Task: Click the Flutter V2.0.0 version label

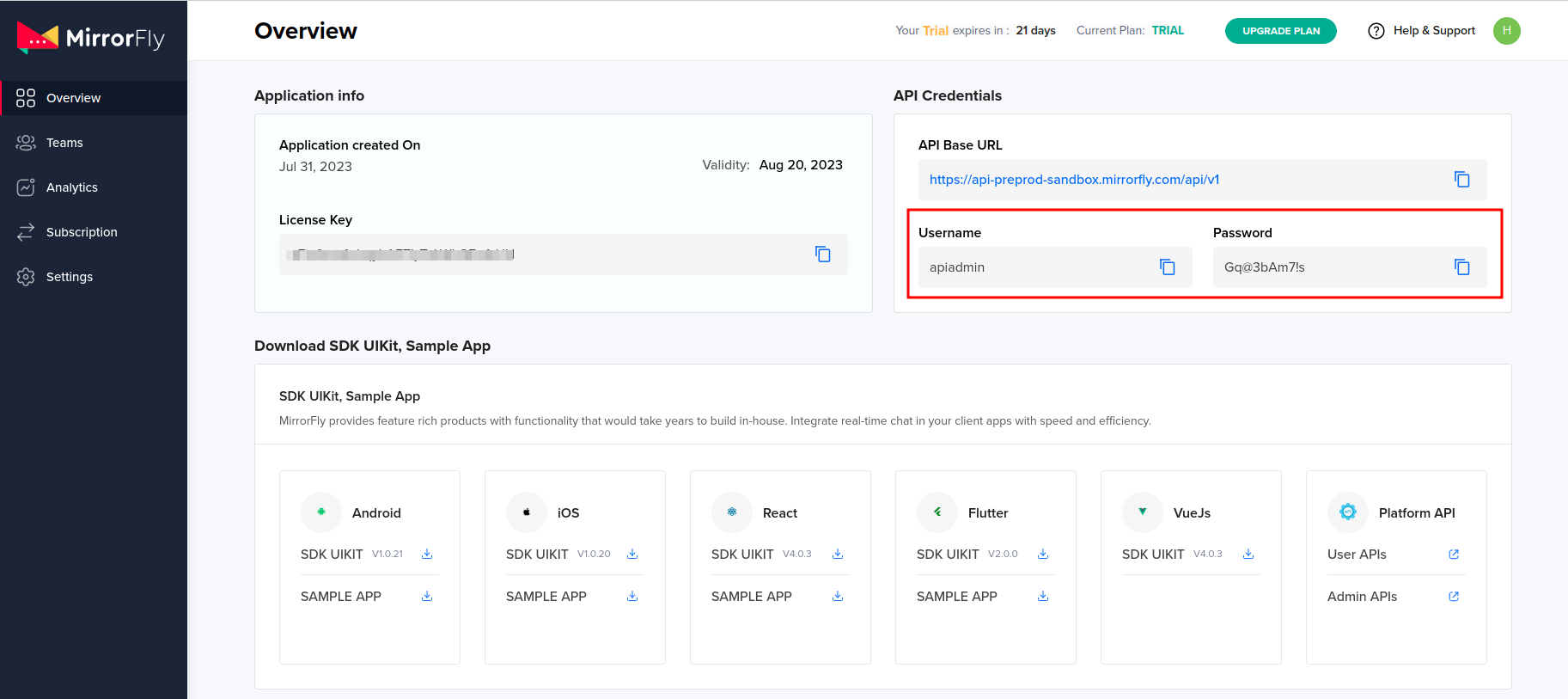Action: coord(1003,554)
